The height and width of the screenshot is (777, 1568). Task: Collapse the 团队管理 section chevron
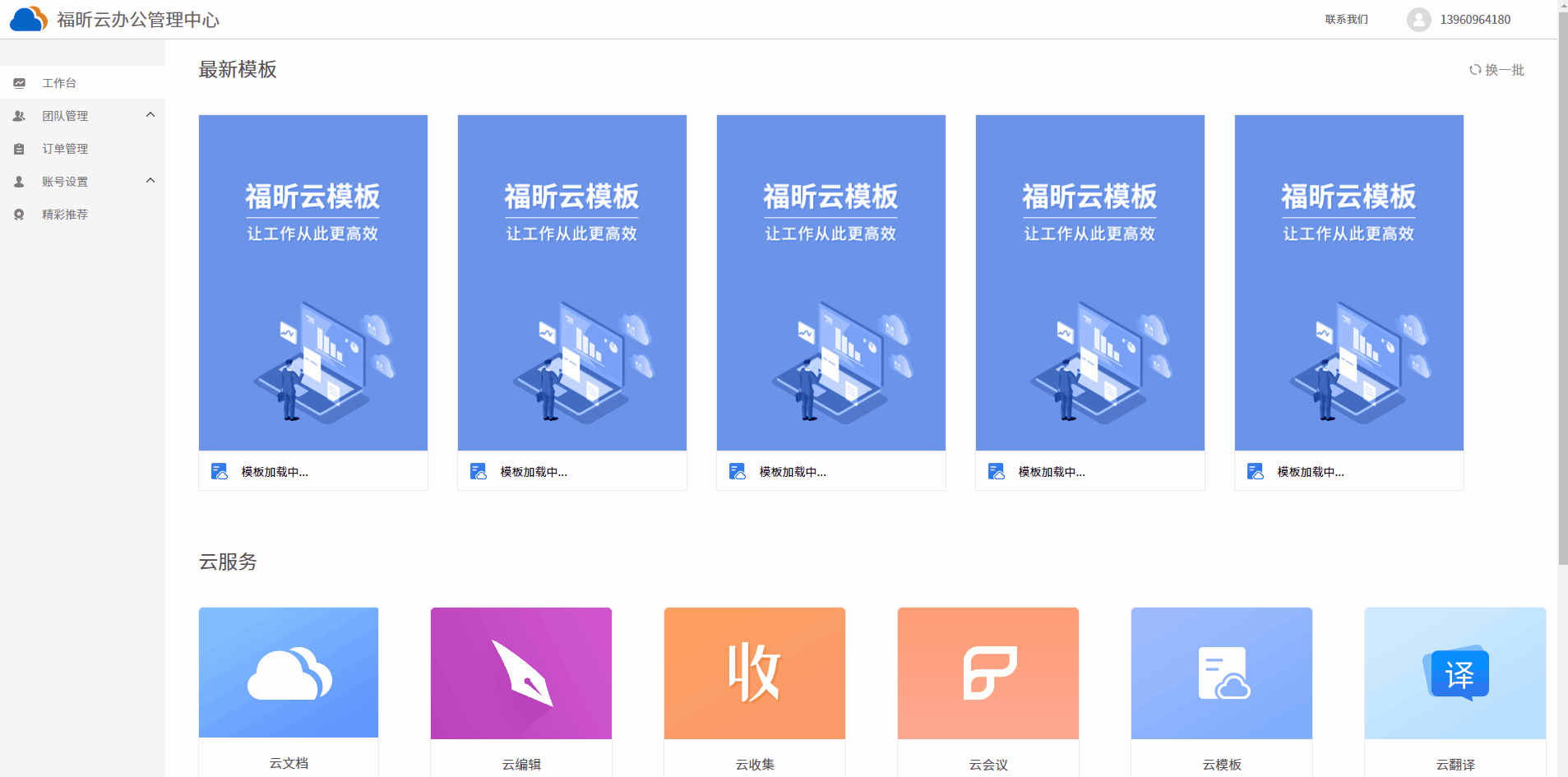pos(150,114)
